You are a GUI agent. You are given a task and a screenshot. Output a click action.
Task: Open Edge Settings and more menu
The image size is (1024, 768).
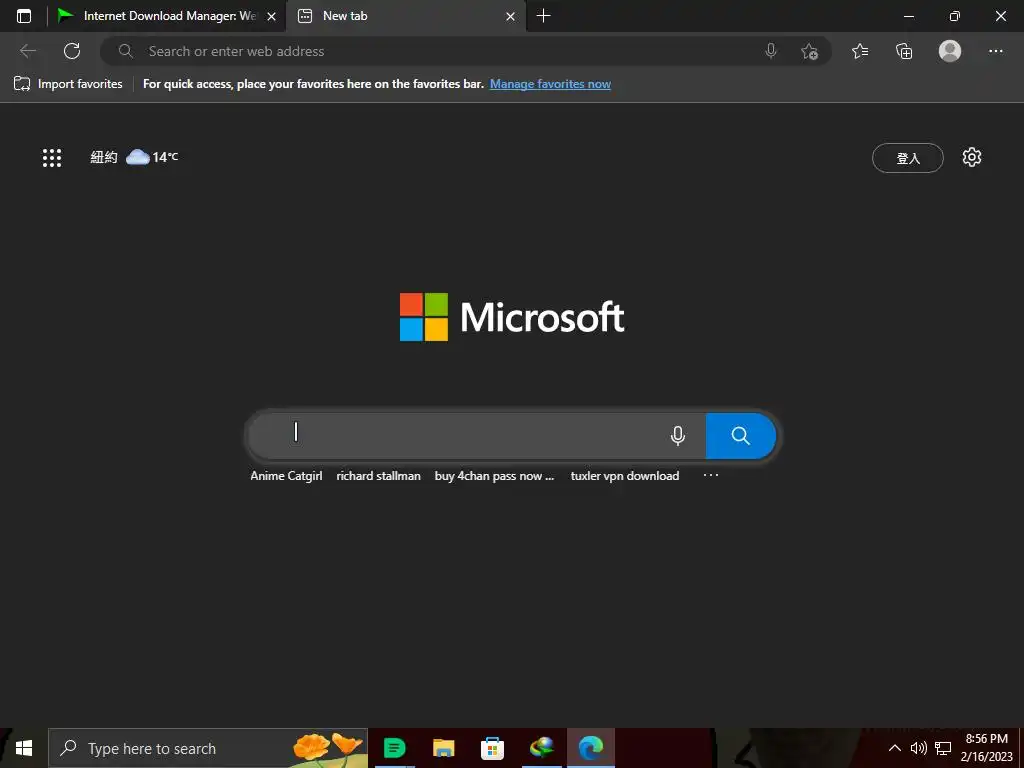pyautogui.click(x=995, y=51)
